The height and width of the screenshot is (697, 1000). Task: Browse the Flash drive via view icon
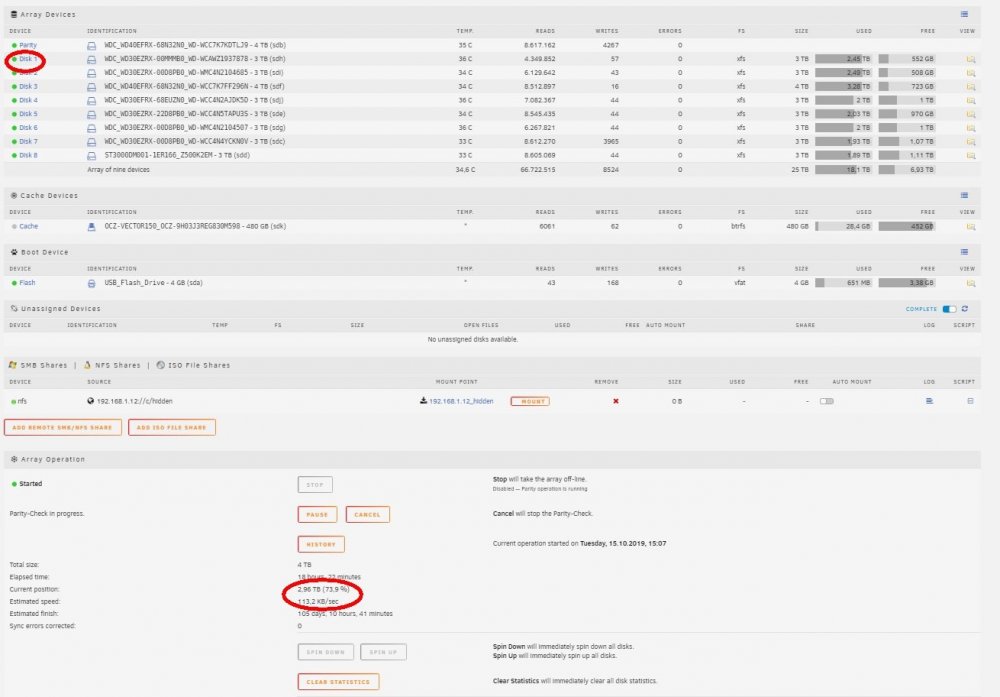click(x=971, y=283)
